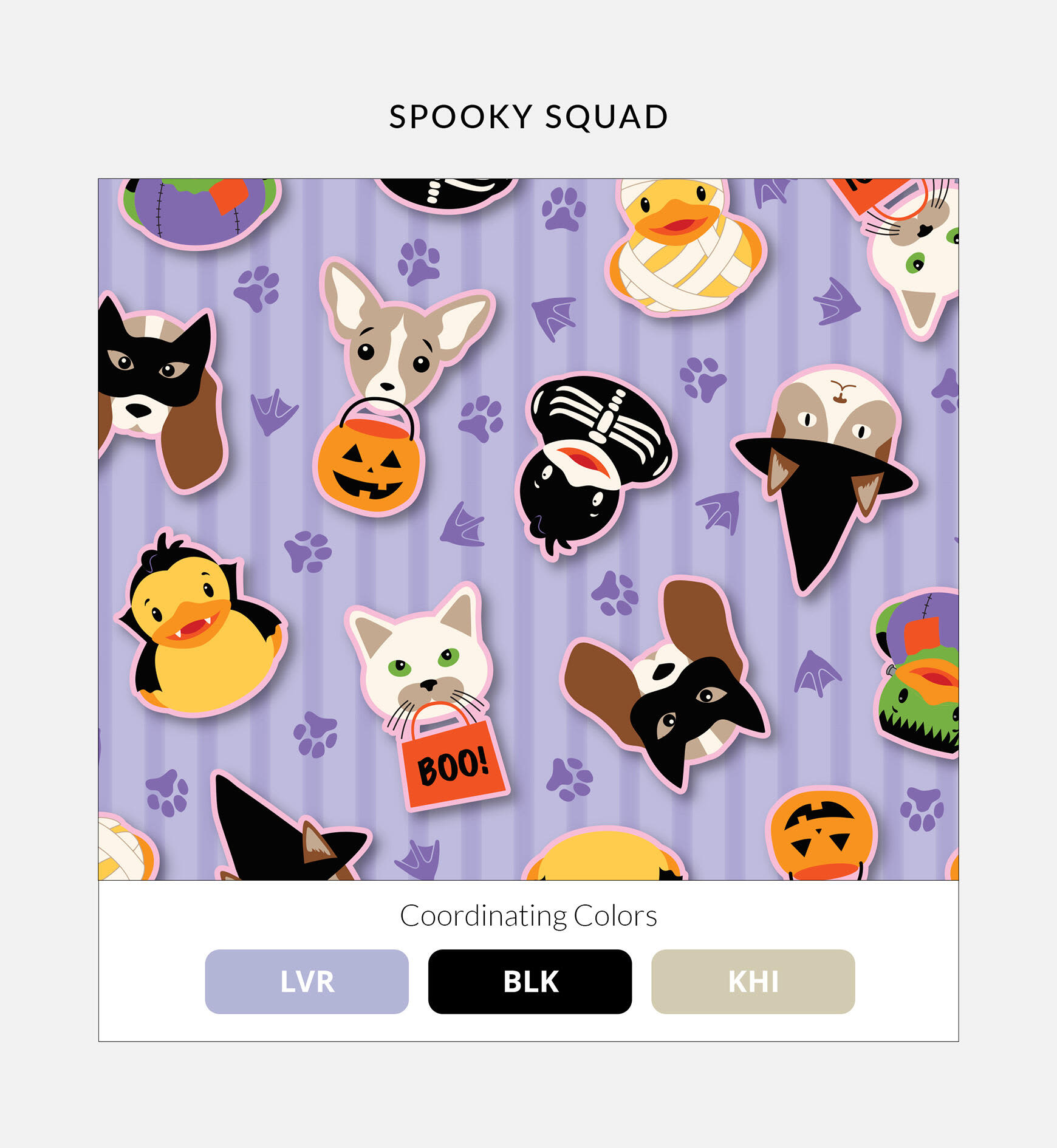Click the LVR lavender color swatch

pos(307,981)
